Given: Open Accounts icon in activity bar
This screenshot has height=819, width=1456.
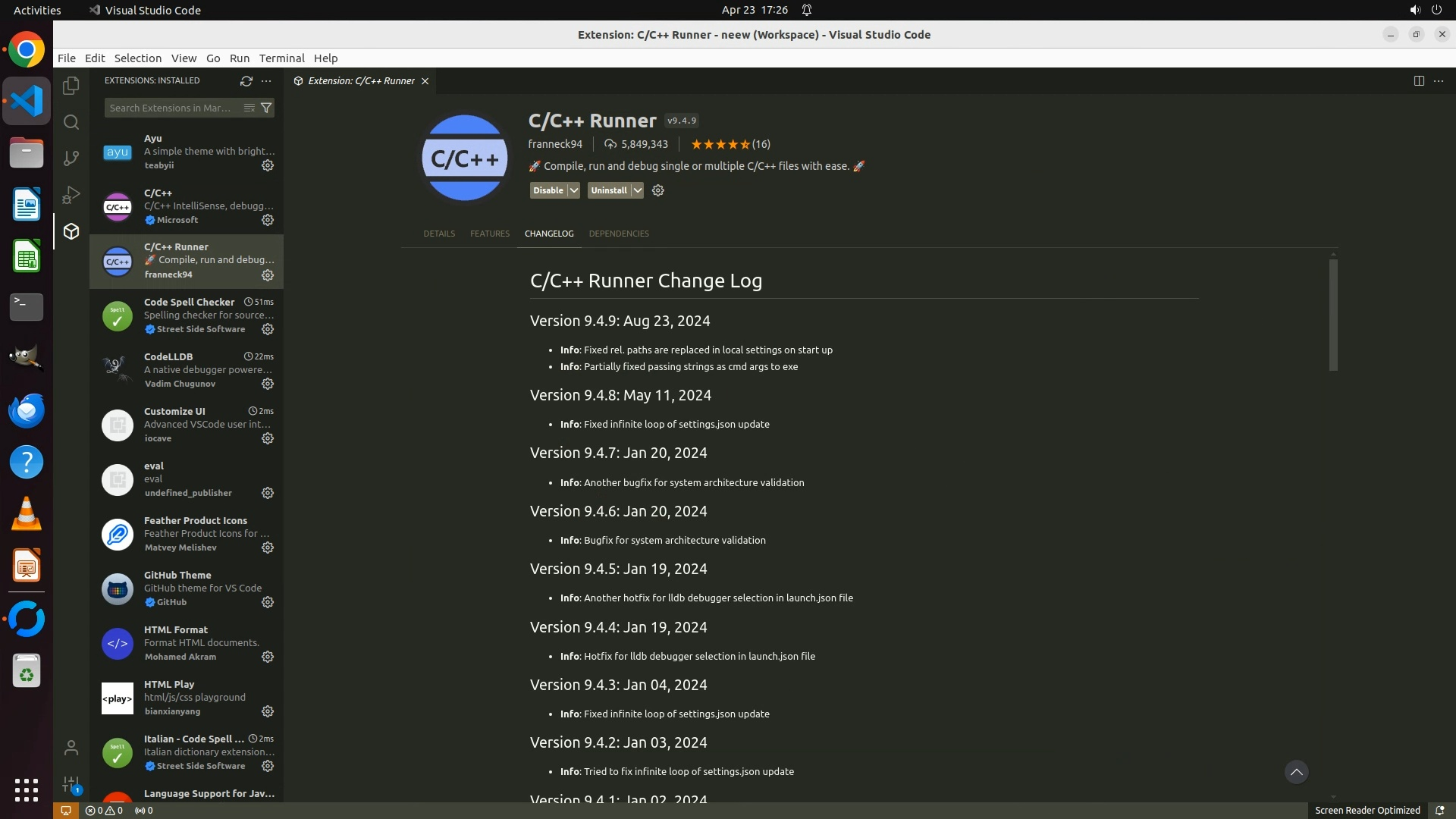Looking at the screenshot, I should [71, 748].
